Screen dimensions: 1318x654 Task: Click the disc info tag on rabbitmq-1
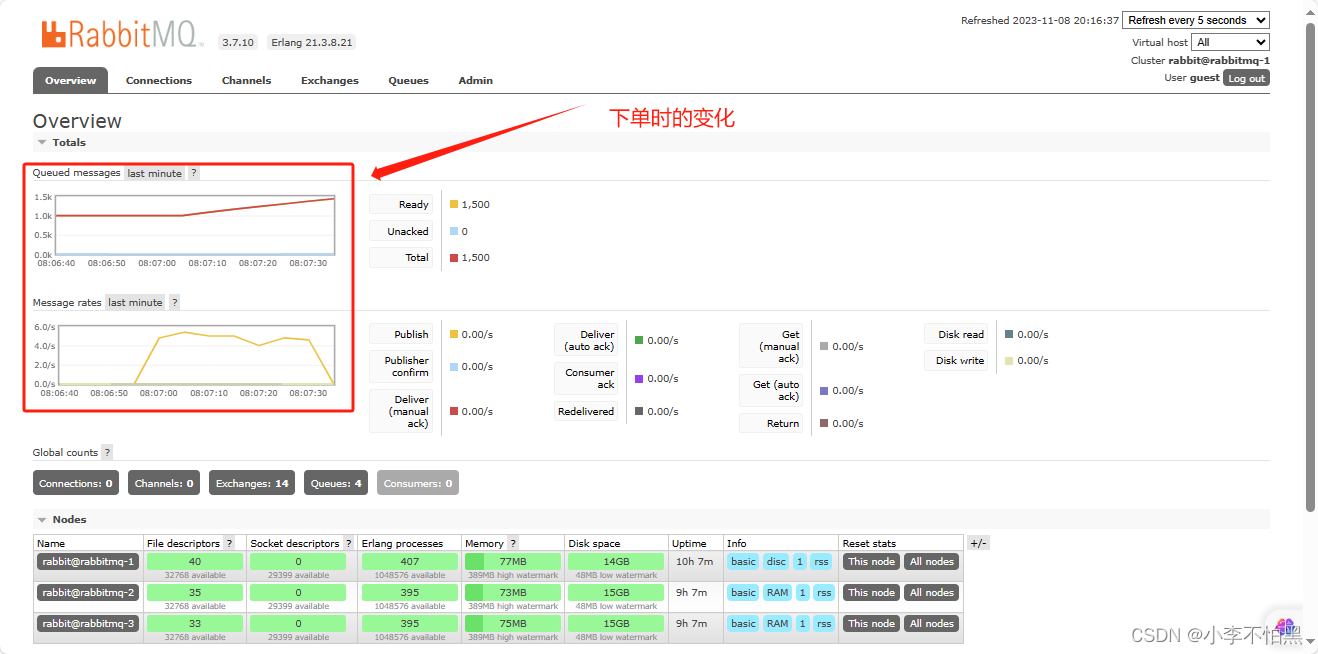pos(776,562)
